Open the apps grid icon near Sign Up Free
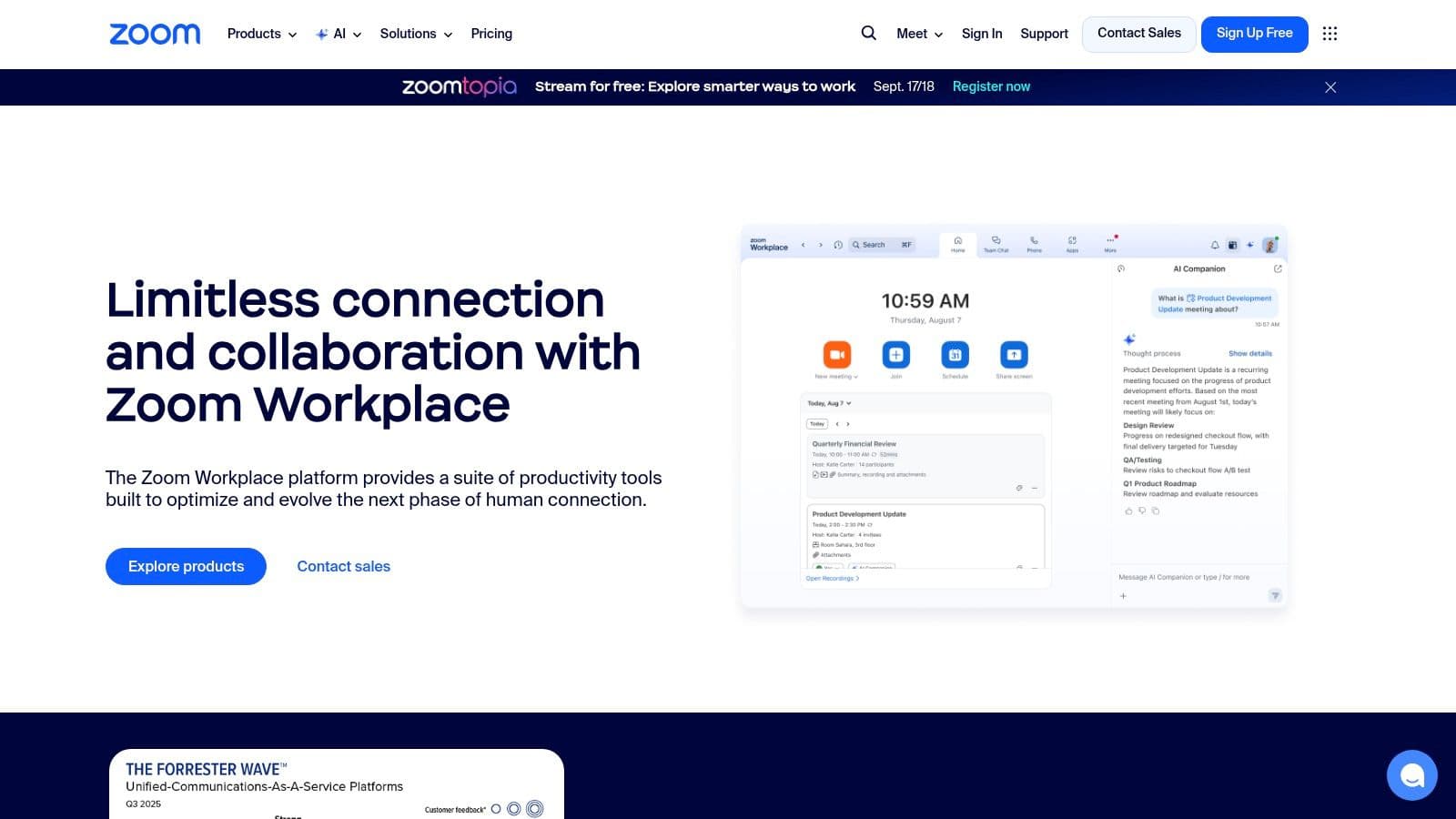The height and width of the screenshot is (819, 1456). pyautogui.click(x=1330, y=34)
